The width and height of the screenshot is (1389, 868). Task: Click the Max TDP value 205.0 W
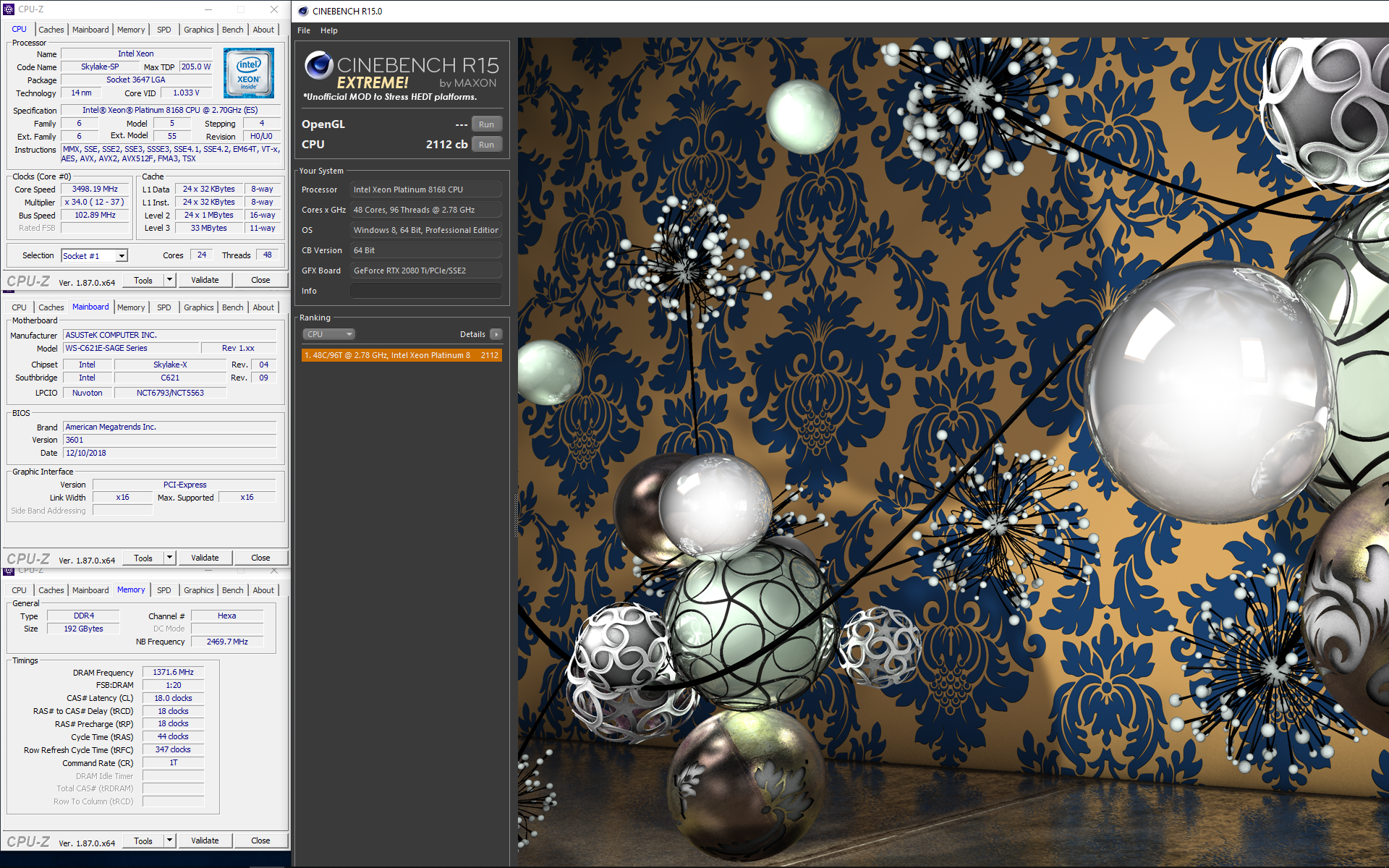point(196,67)
